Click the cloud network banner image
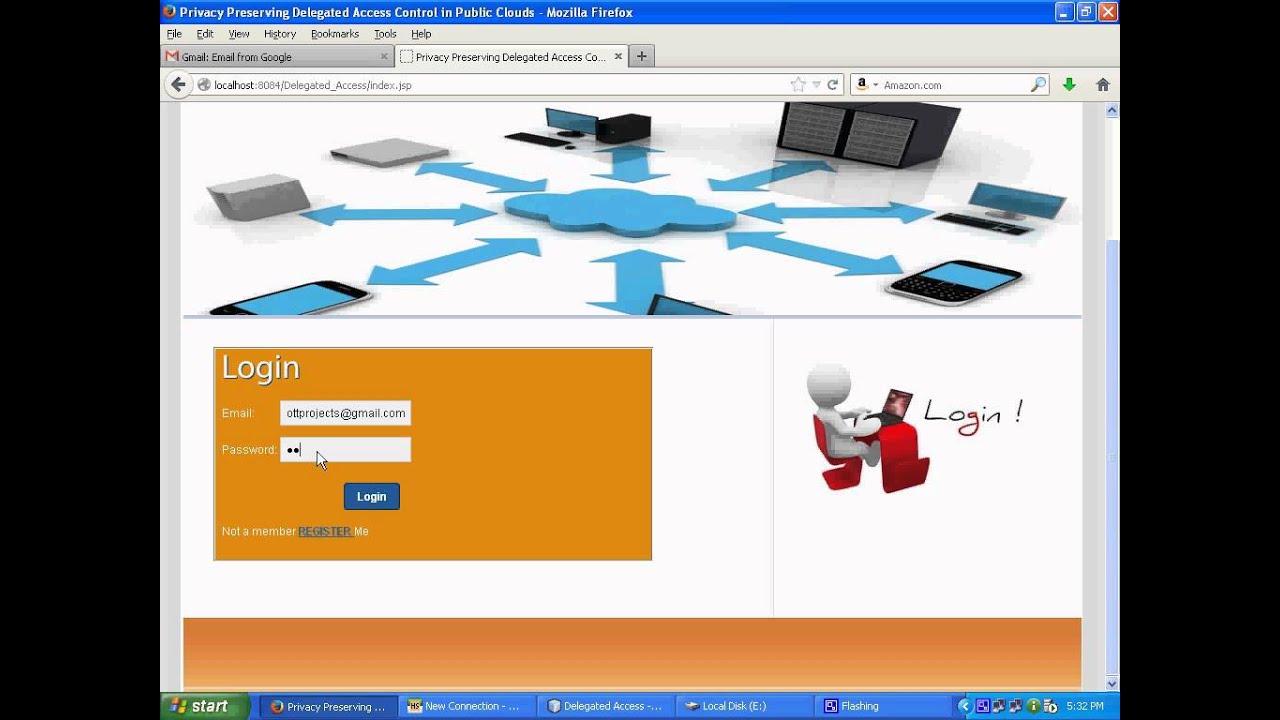The height and width of the screenshot is (720, 1280). (632, 209)
